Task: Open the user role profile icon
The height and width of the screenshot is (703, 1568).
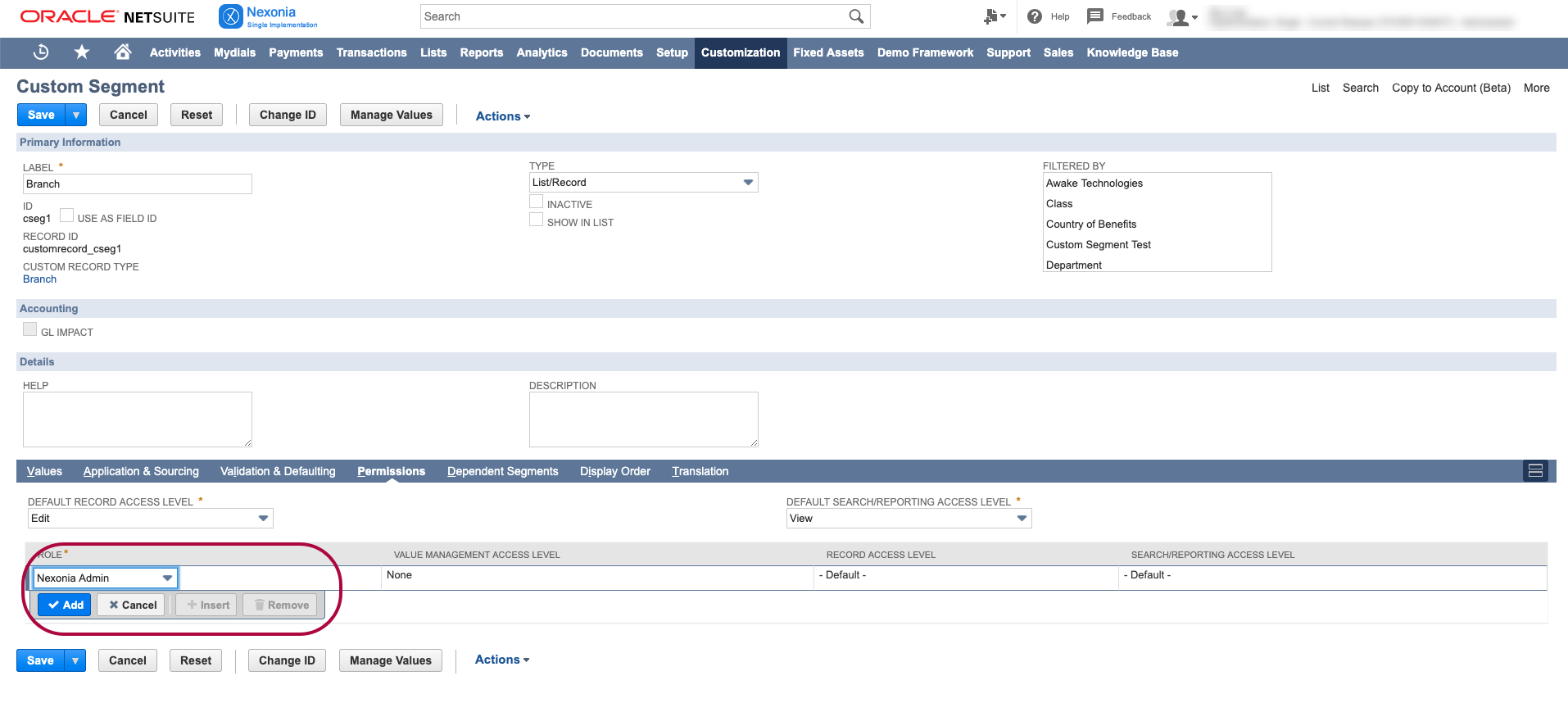Action: click(1182, 17)
